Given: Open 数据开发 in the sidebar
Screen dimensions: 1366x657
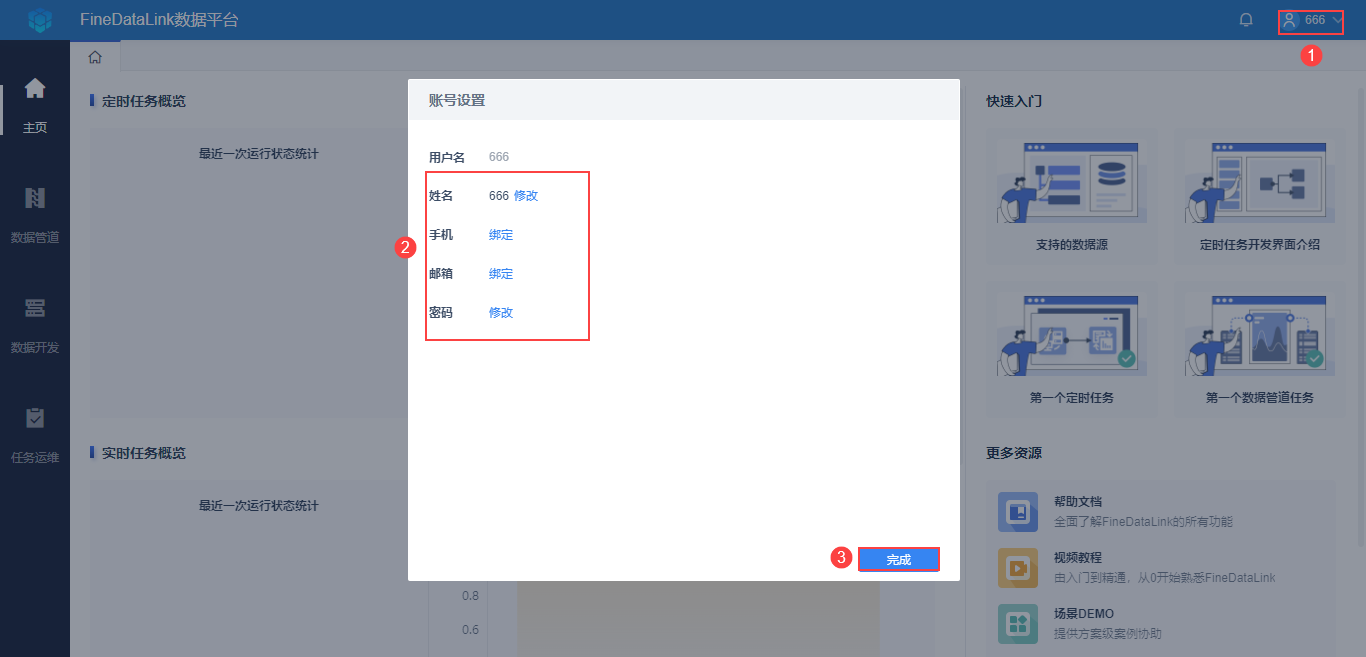Looking at the screenshot, I should [x=35, y=326].
